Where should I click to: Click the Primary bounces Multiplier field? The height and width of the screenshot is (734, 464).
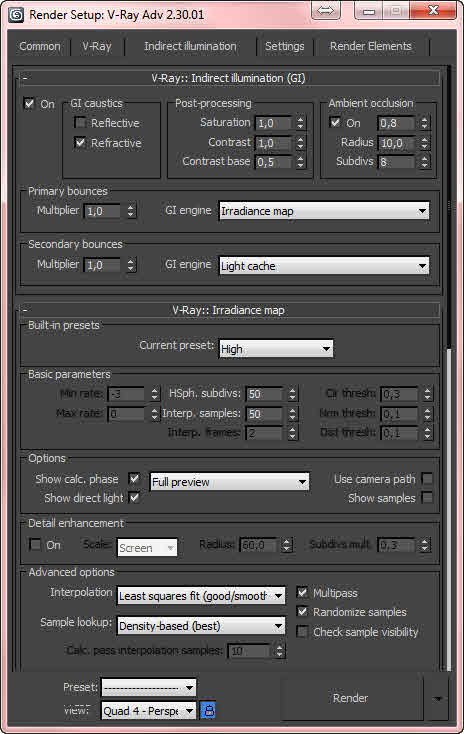(x=103, y=211)
